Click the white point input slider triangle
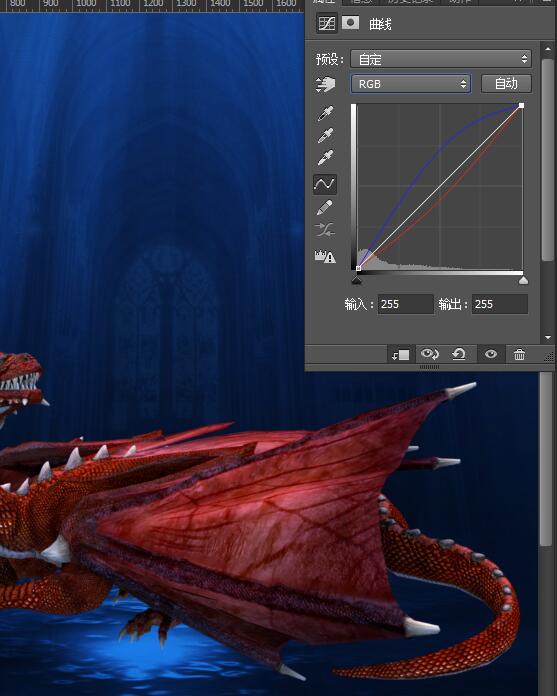Viewport: 557px width, 696px height. 523,281
